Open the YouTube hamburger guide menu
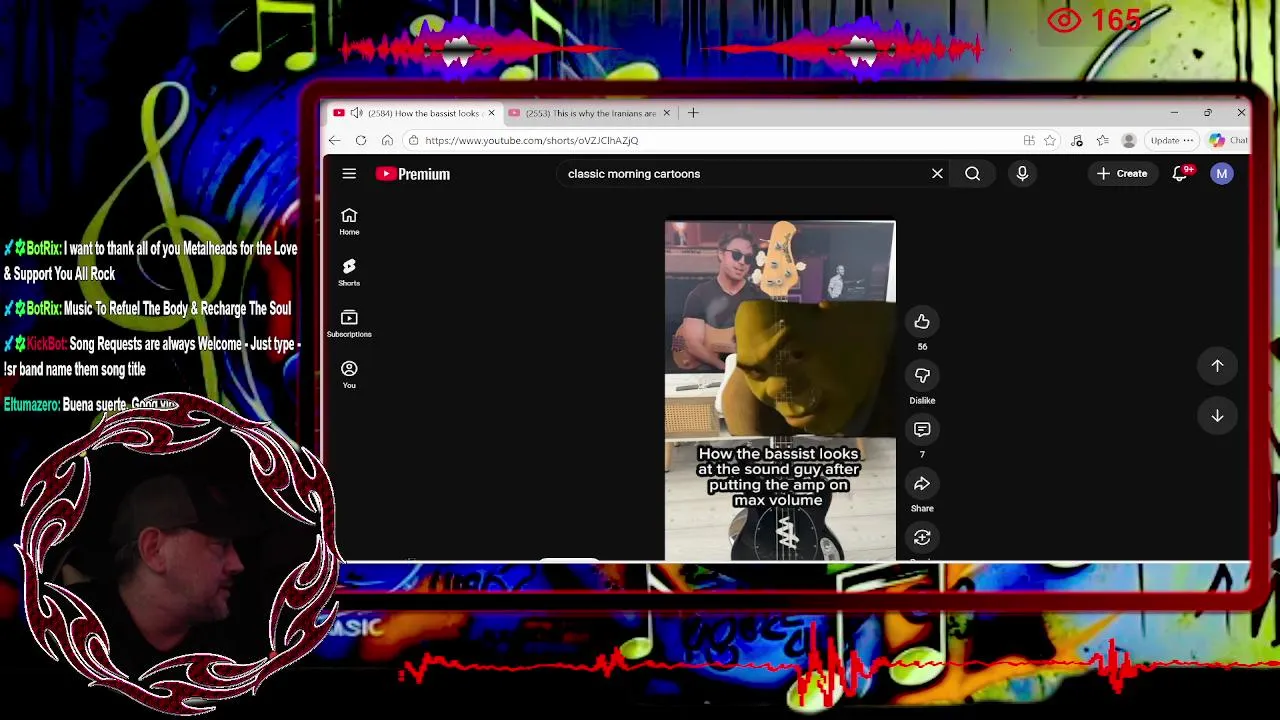The height and width of the screenshot is (720, 1280). click(x=349, y=174)
